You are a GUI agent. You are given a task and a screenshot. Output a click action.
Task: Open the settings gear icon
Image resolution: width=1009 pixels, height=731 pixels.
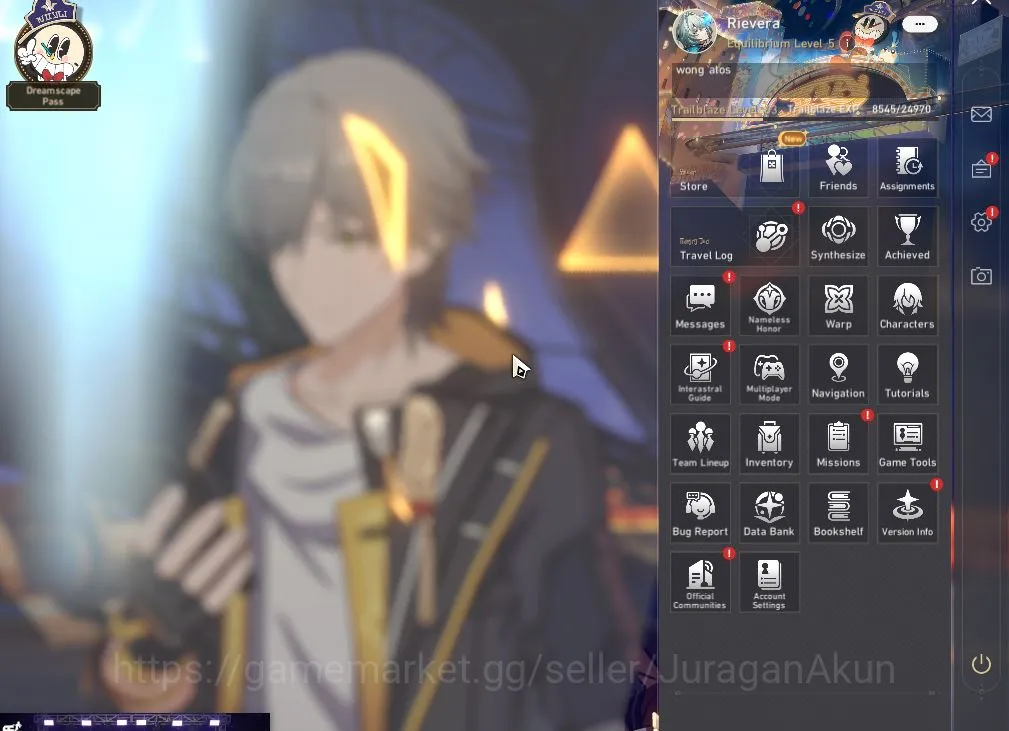tap(981, 223)
